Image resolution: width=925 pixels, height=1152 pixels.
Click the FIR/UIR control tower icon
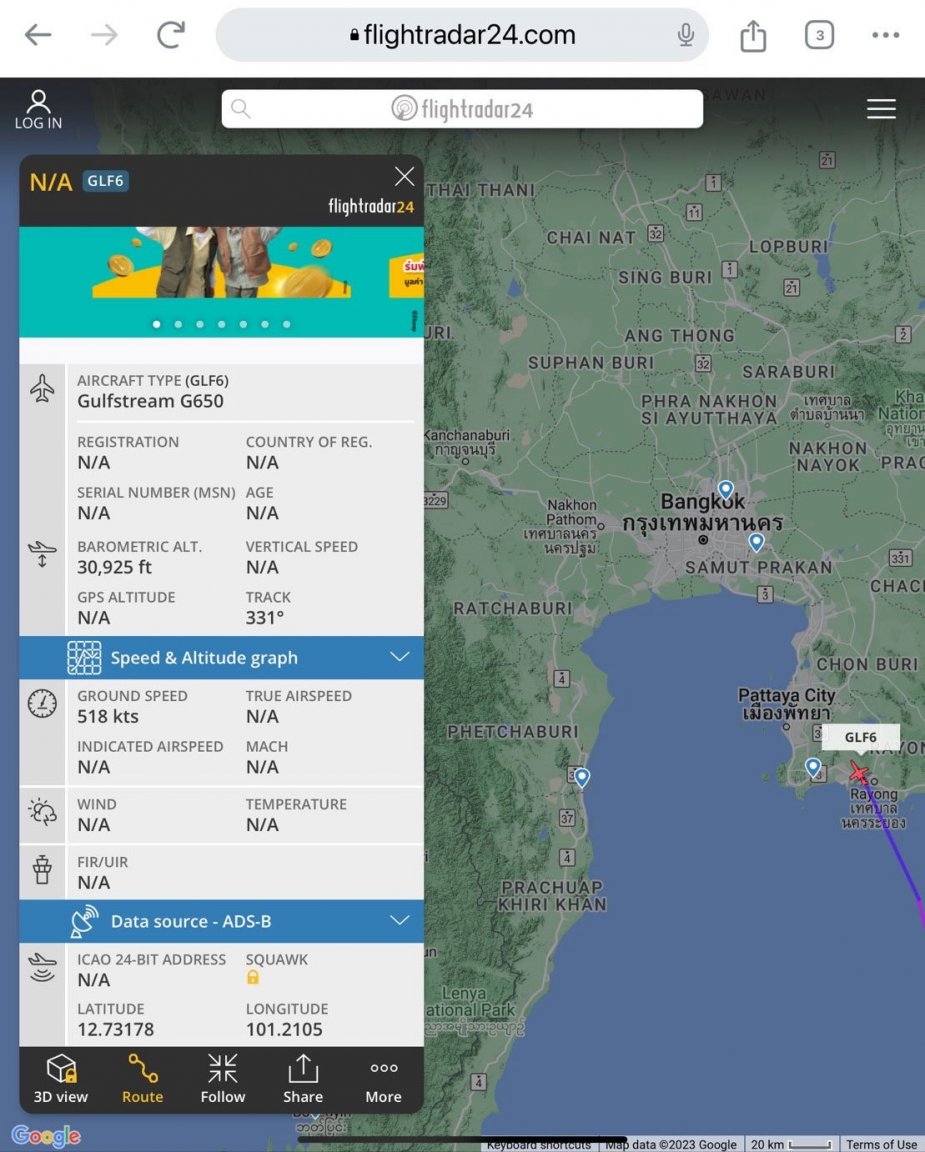[x=43, y=870]
